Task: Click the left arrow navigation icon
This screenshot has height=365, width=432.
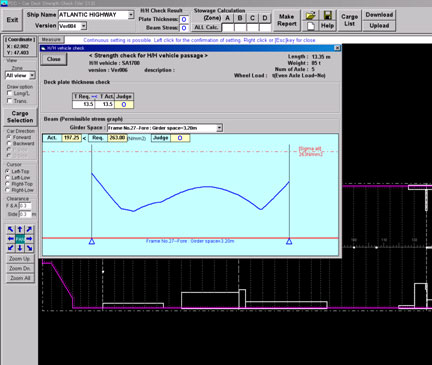Action: click(11, 239)
